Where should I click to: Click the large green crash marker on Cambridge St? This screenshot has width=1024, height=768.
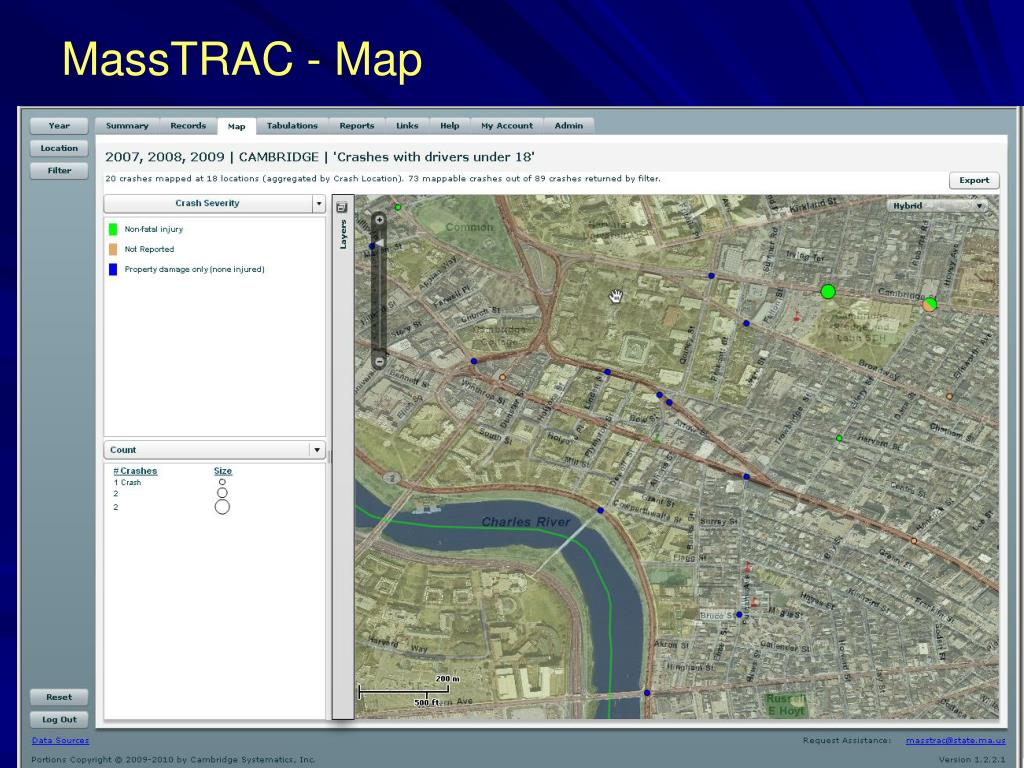(x=827, y=291)
